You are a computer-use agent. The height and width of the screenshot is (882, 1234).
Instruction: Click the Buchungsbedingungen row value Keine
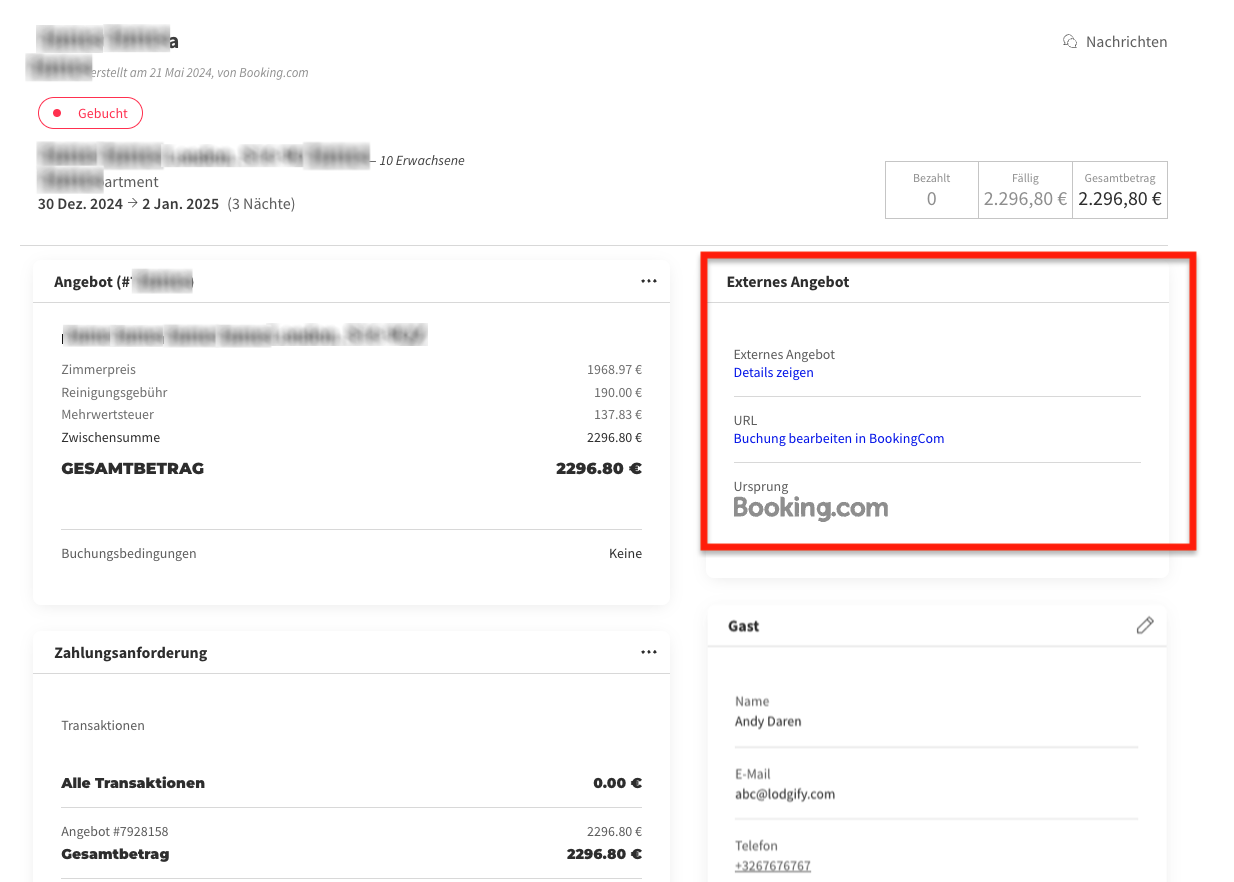click(x=625, y=554)
